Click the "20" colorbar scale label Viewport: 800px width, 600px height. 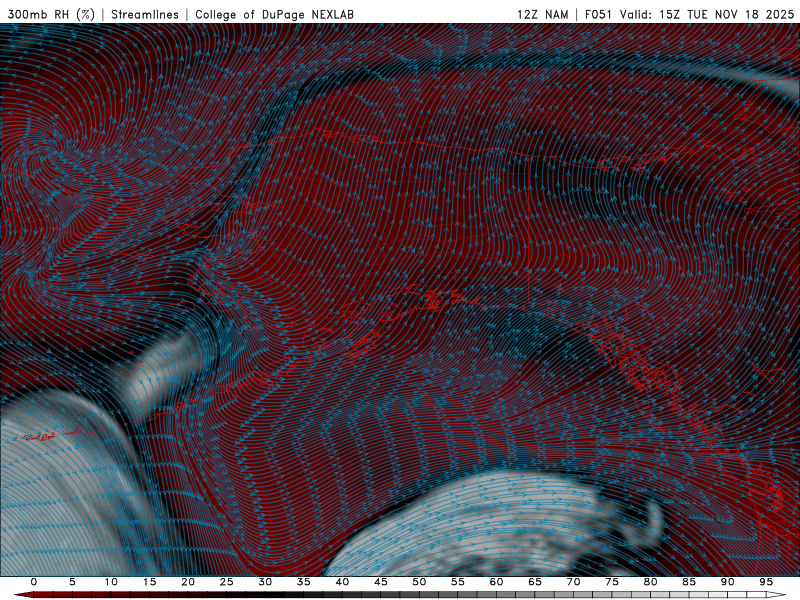point(188,582)
